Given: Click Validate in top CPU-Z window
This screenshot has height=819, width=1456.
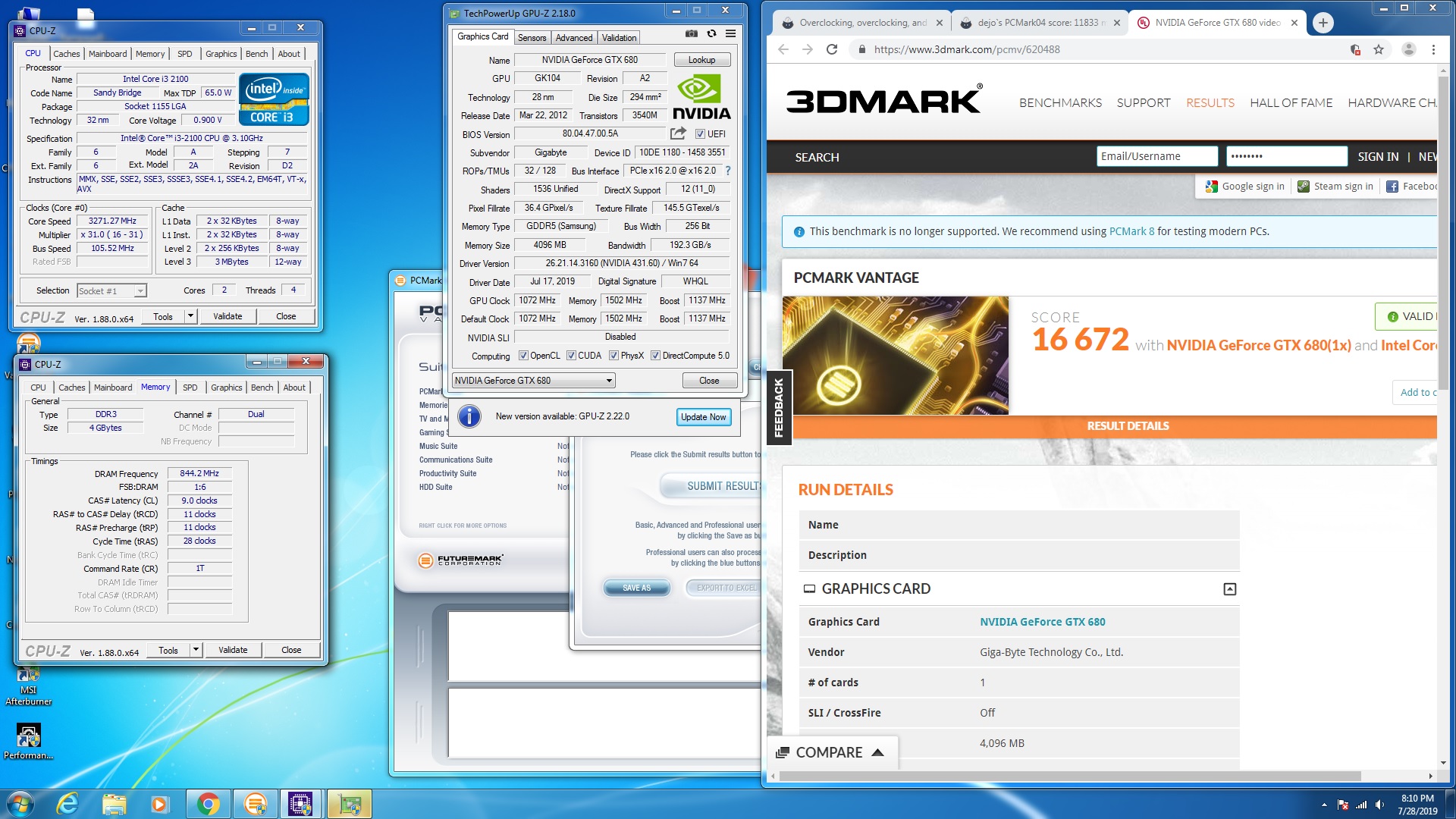Looking at the screenshot, I should pos(227,316).
